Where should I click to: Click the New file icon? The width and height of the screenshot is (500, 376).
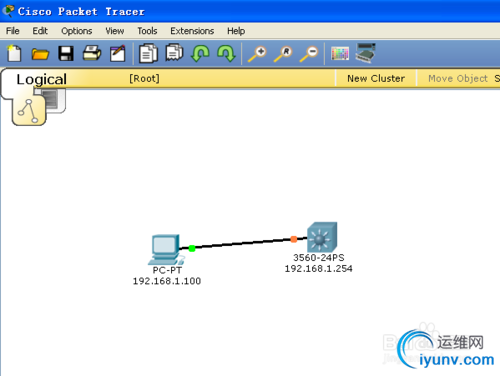[14, 53]
